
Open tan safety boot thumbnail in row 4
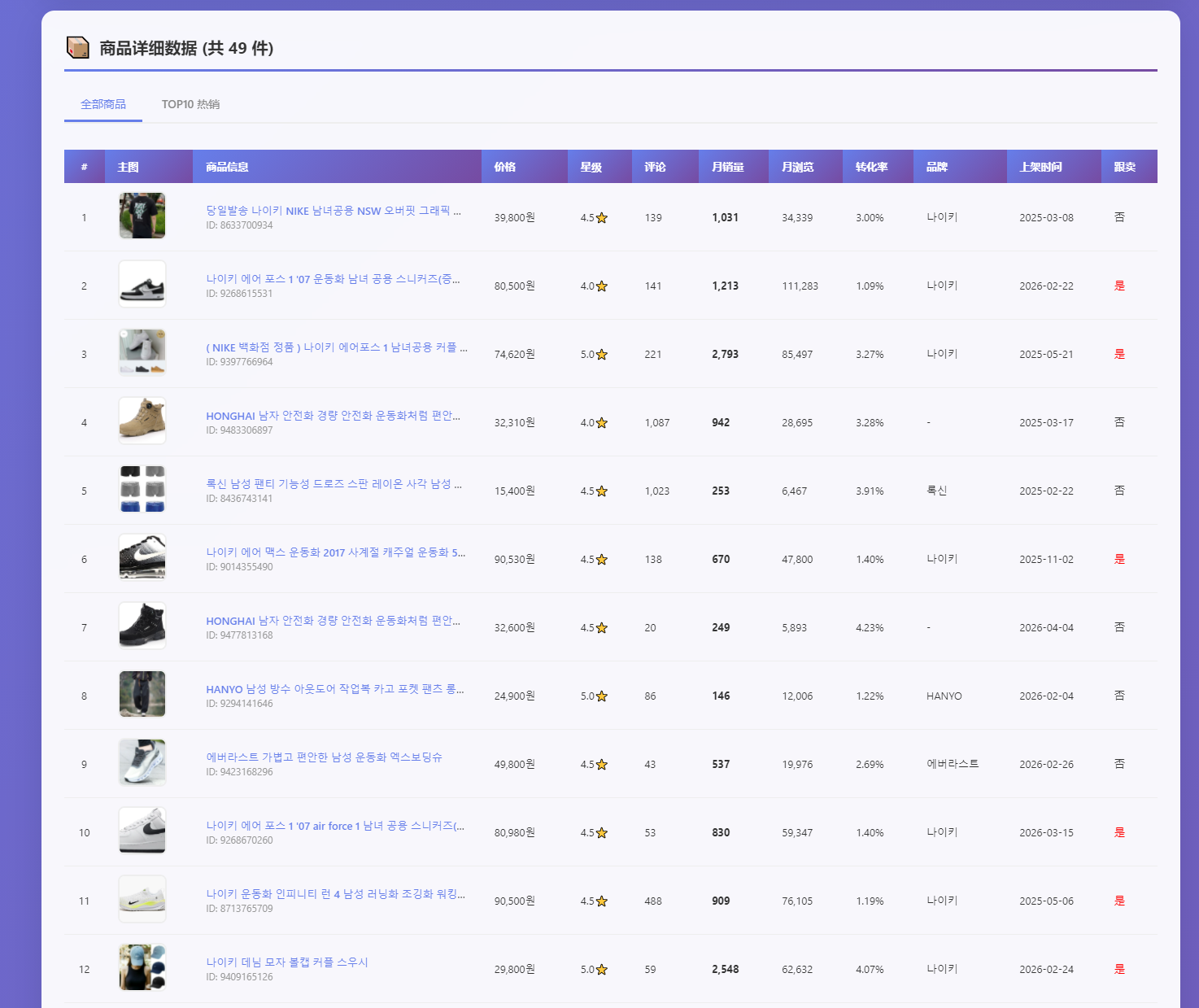[x=142, y=421]
